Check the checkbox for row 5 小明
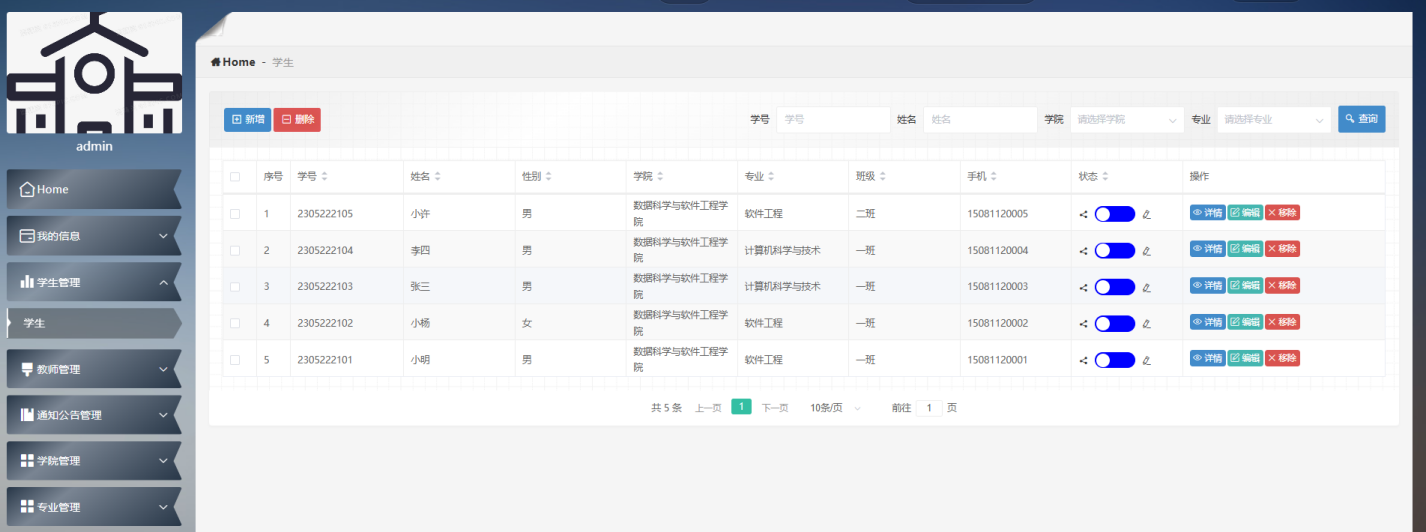 [x=235, y=360]
